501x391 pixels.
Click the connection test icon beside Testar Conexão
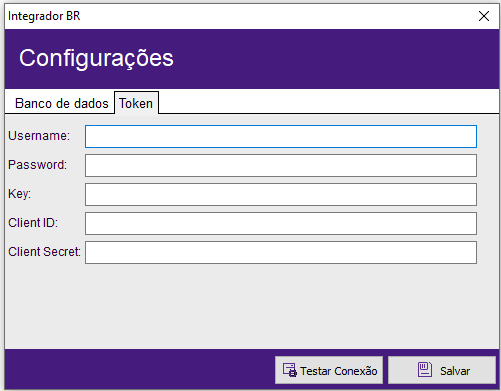(x=290, y=370)
